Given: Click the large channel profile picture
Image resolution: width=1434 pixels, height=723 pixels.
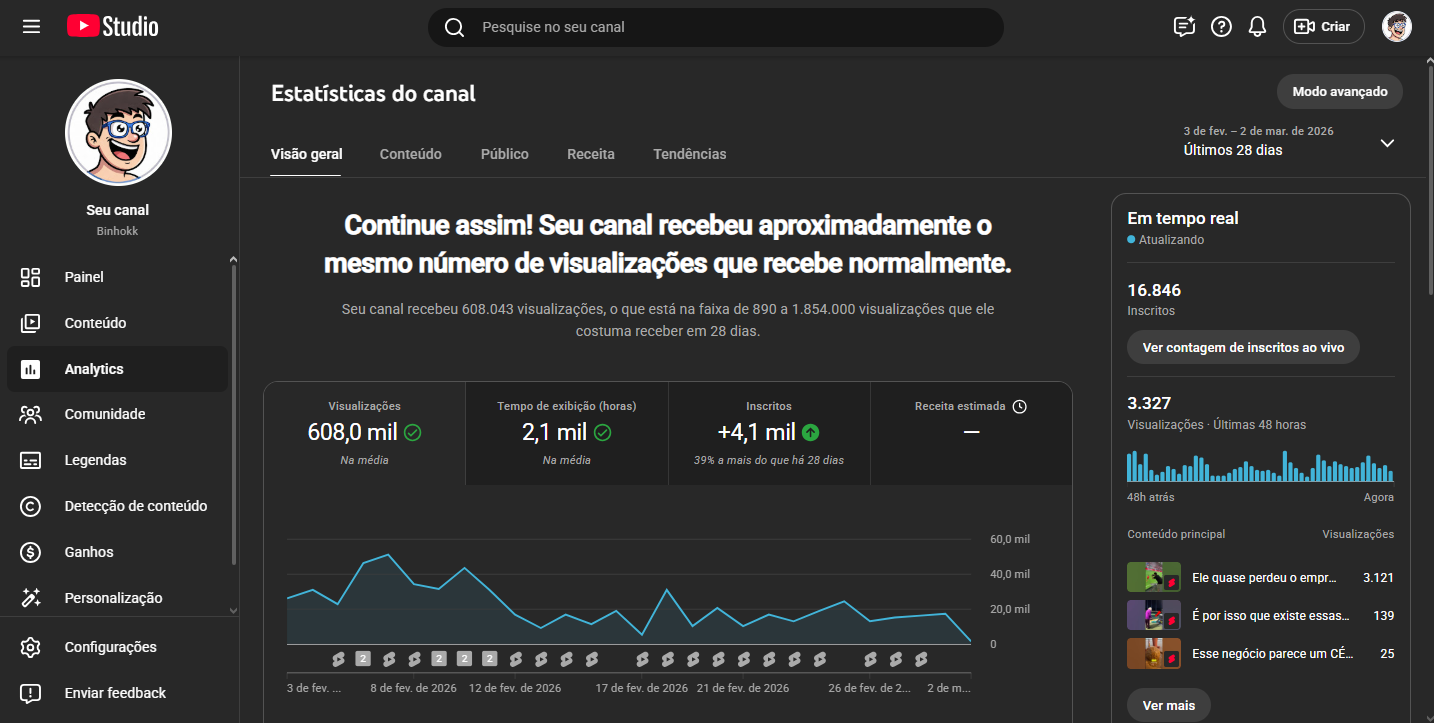Looking at the screenshot, I should 118,133.
